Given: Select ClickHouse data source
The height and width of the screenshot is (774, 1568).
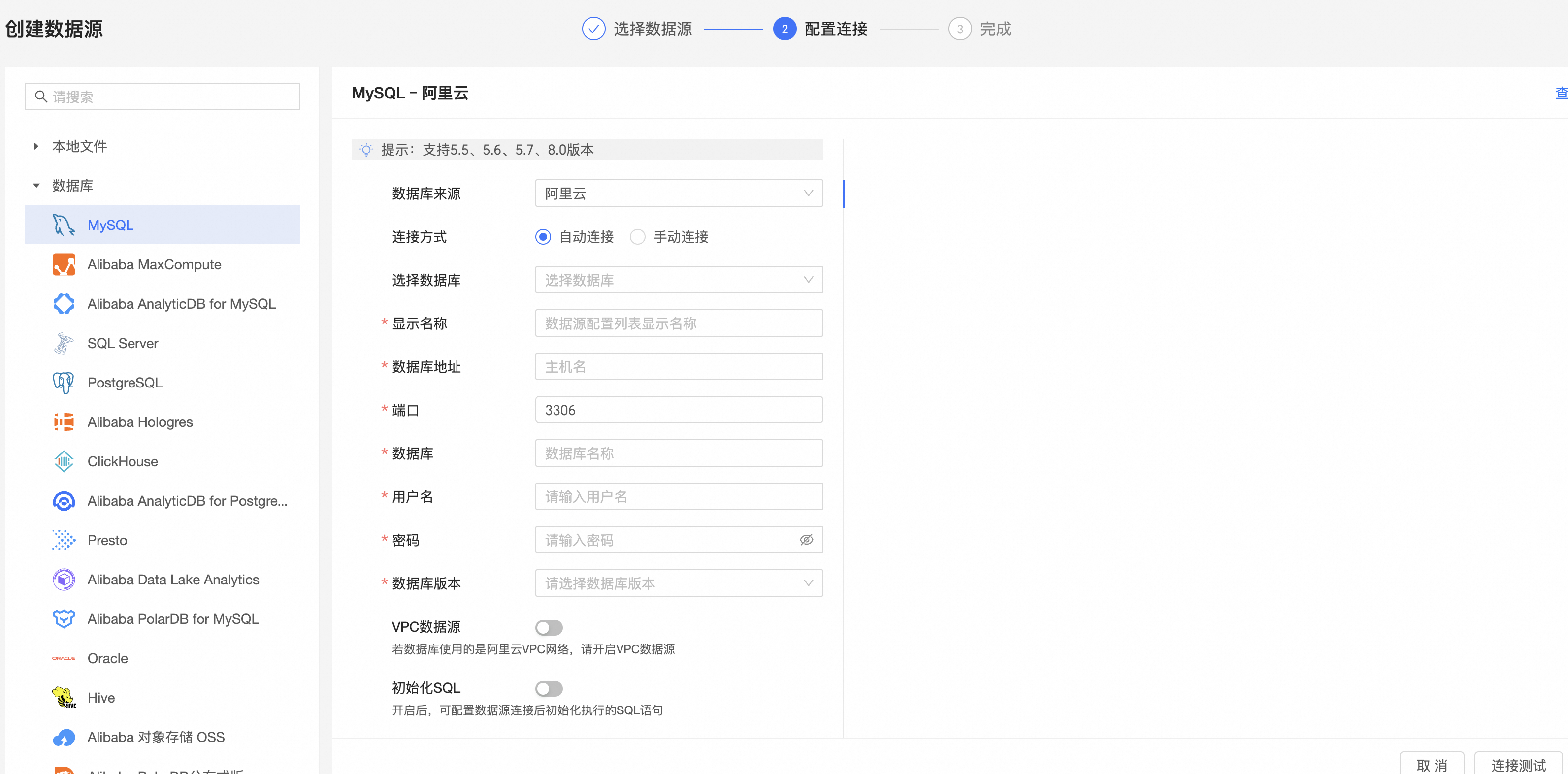Looking at the screenshot, I should [x=162, y=461].
